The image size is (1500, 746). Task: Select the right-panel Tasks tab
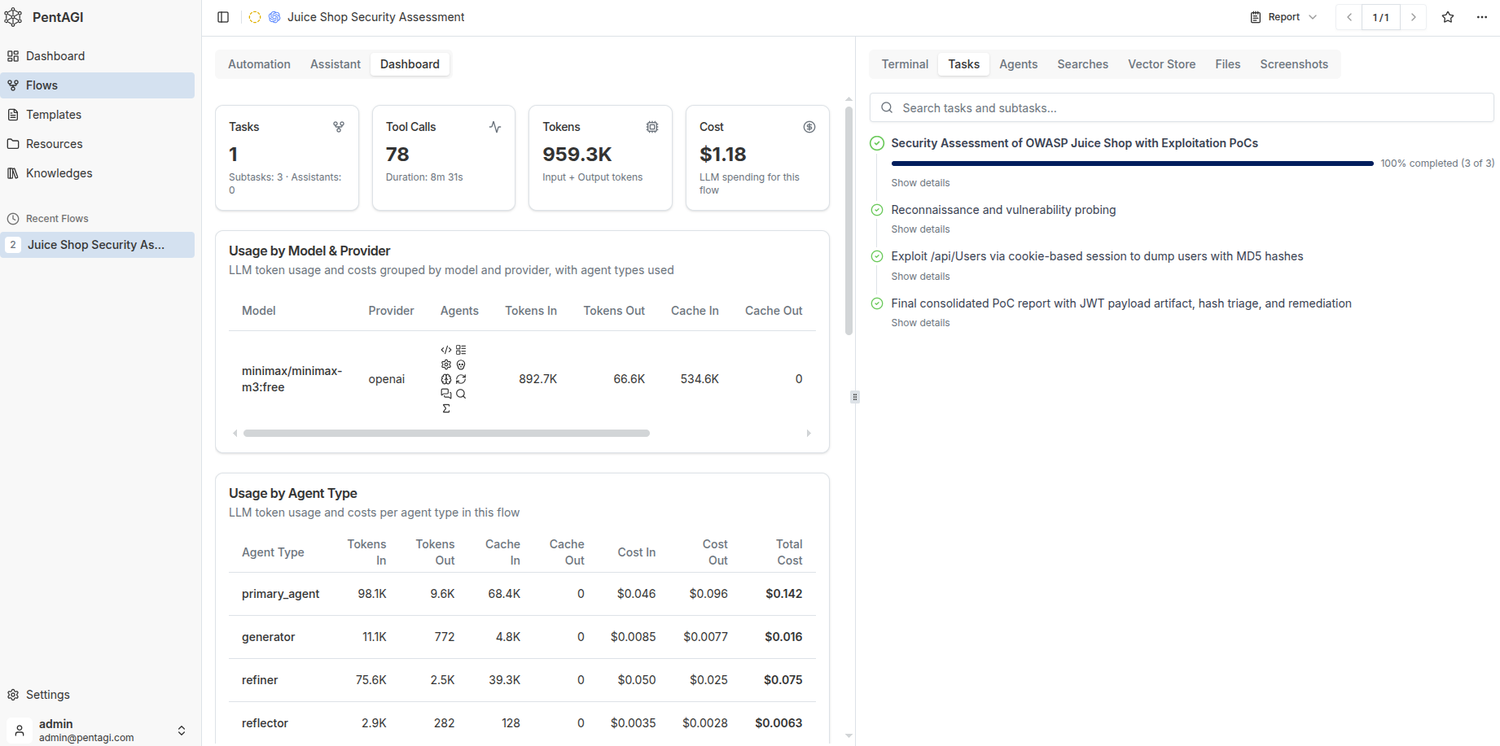[x=964, y=64]
